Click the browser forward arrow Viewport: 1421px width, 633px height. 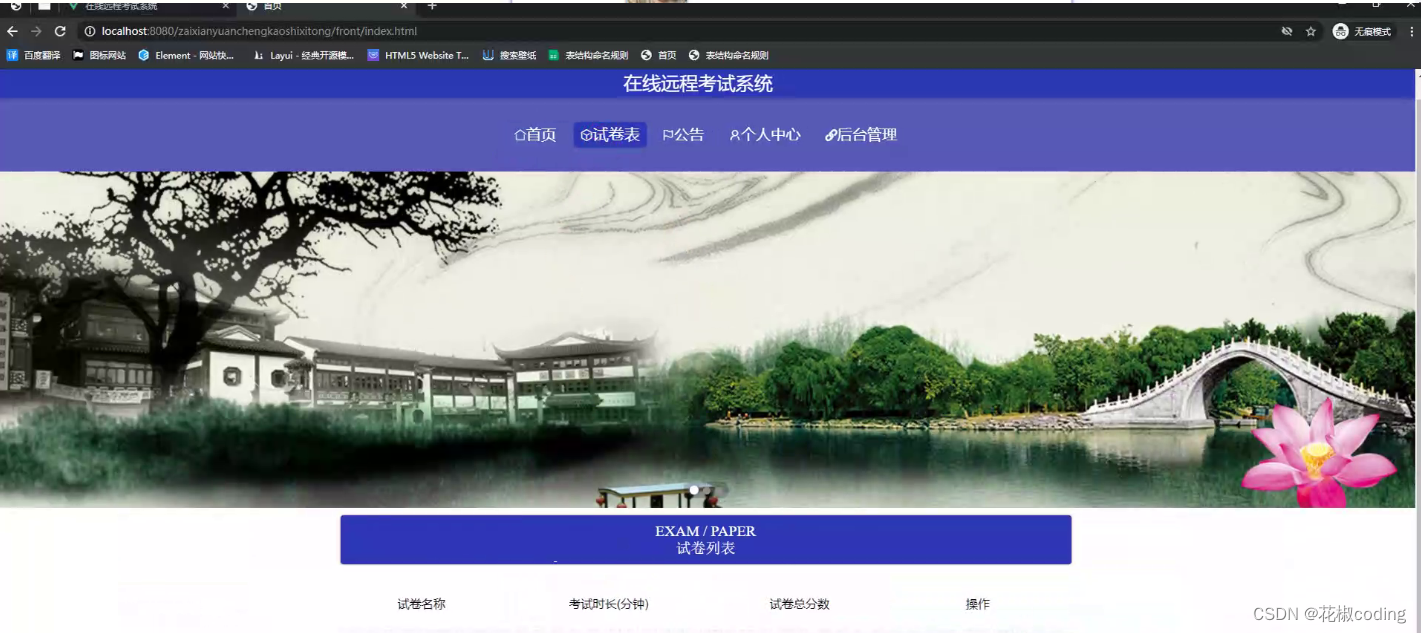pyautogui.click(x=36, y=32)
